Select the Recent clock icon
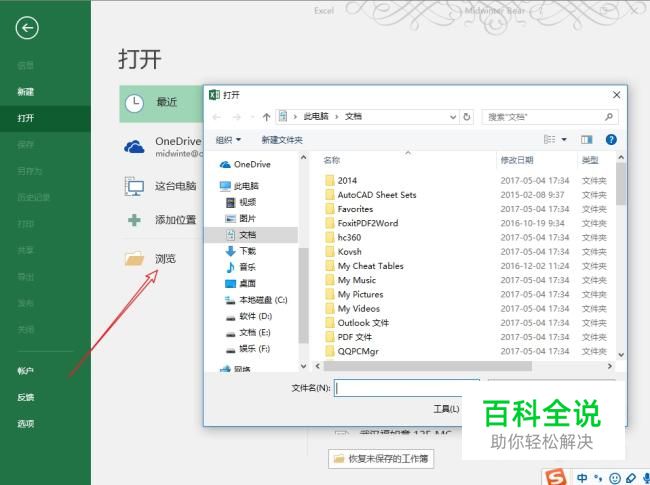Viewport: 650px width, 485px height. tap(134, 103)
